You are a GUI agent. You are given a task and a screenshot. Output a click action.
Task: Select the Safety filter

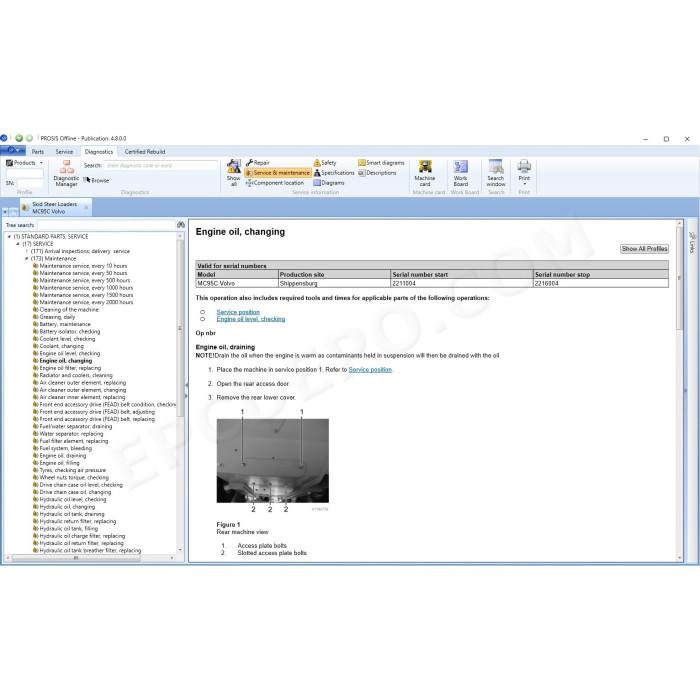coord(325,163)
